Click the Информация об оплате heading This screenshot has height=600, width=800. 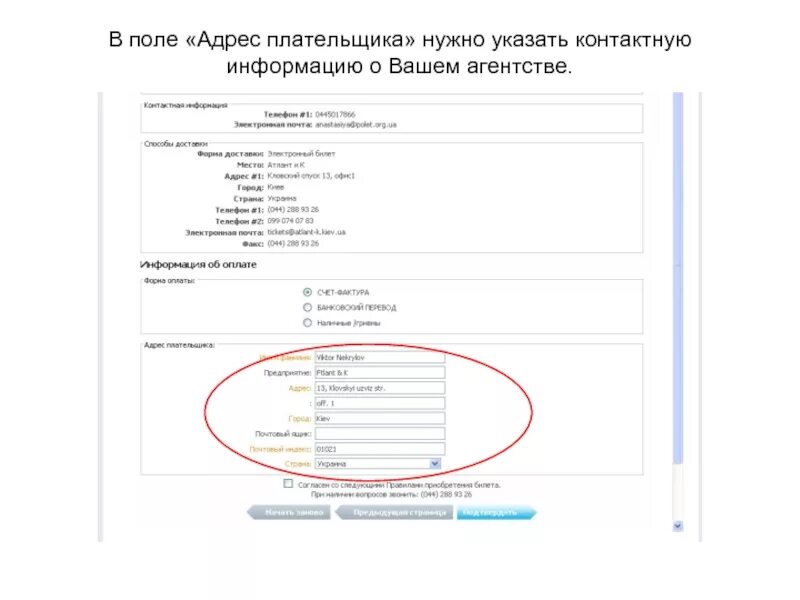pyautogui.click(x=198, y=264)
